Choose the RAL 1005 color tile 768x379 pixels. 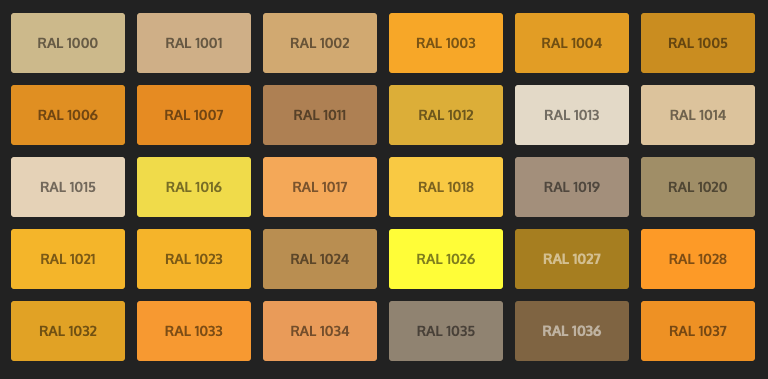(x=698, y=43)
